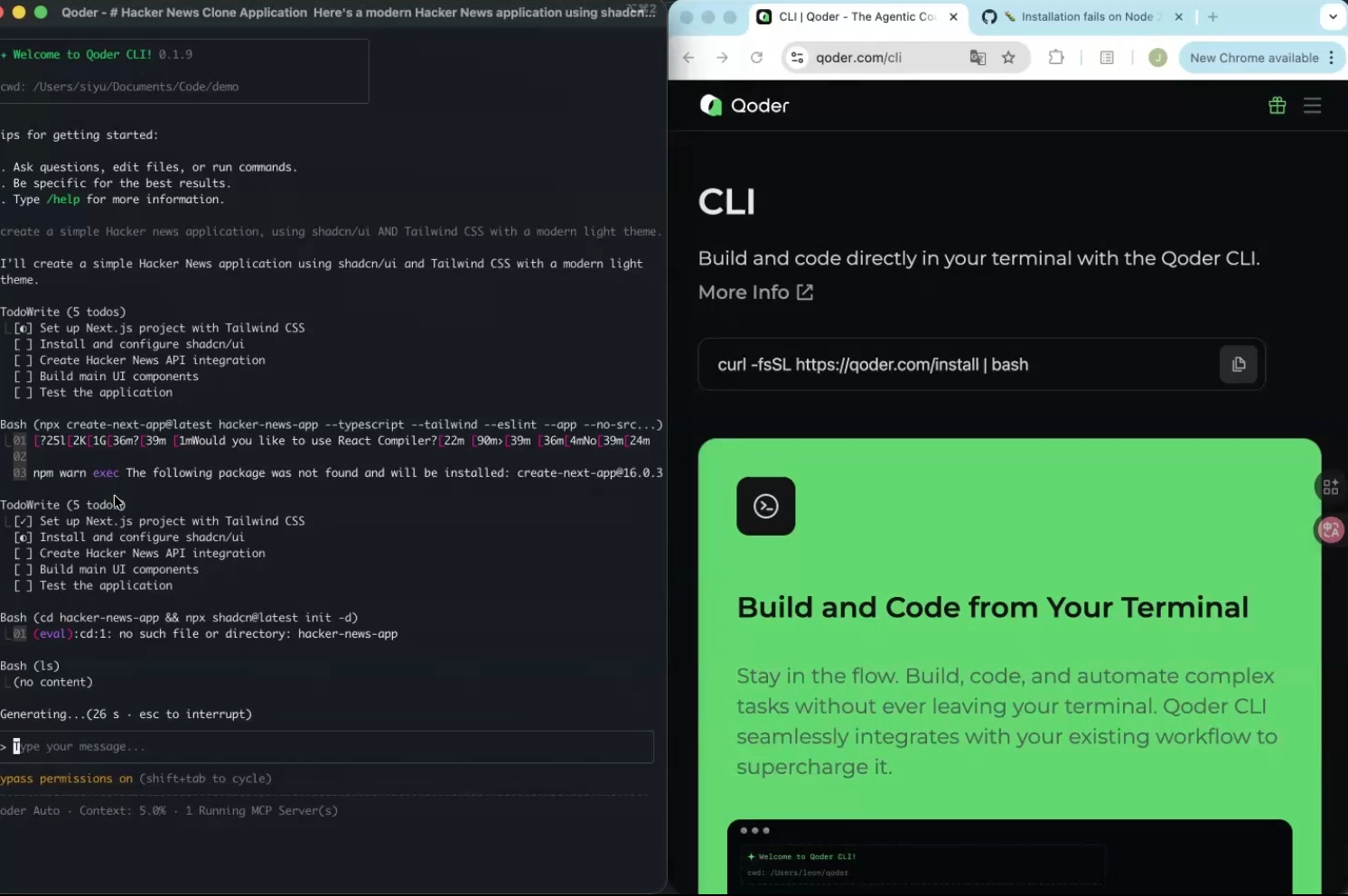
Task: Click the browser back arrow
Action: pos(688,57)
